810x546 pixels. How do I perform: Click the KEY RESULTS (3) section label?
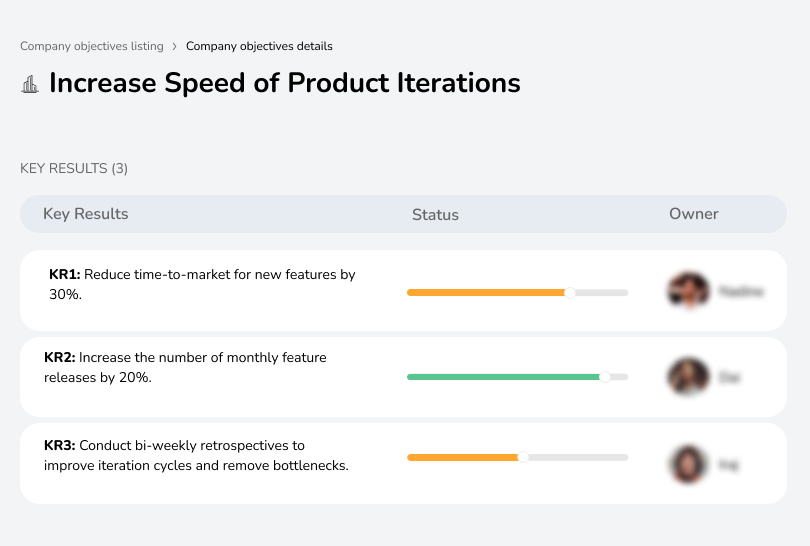(74, 168)
